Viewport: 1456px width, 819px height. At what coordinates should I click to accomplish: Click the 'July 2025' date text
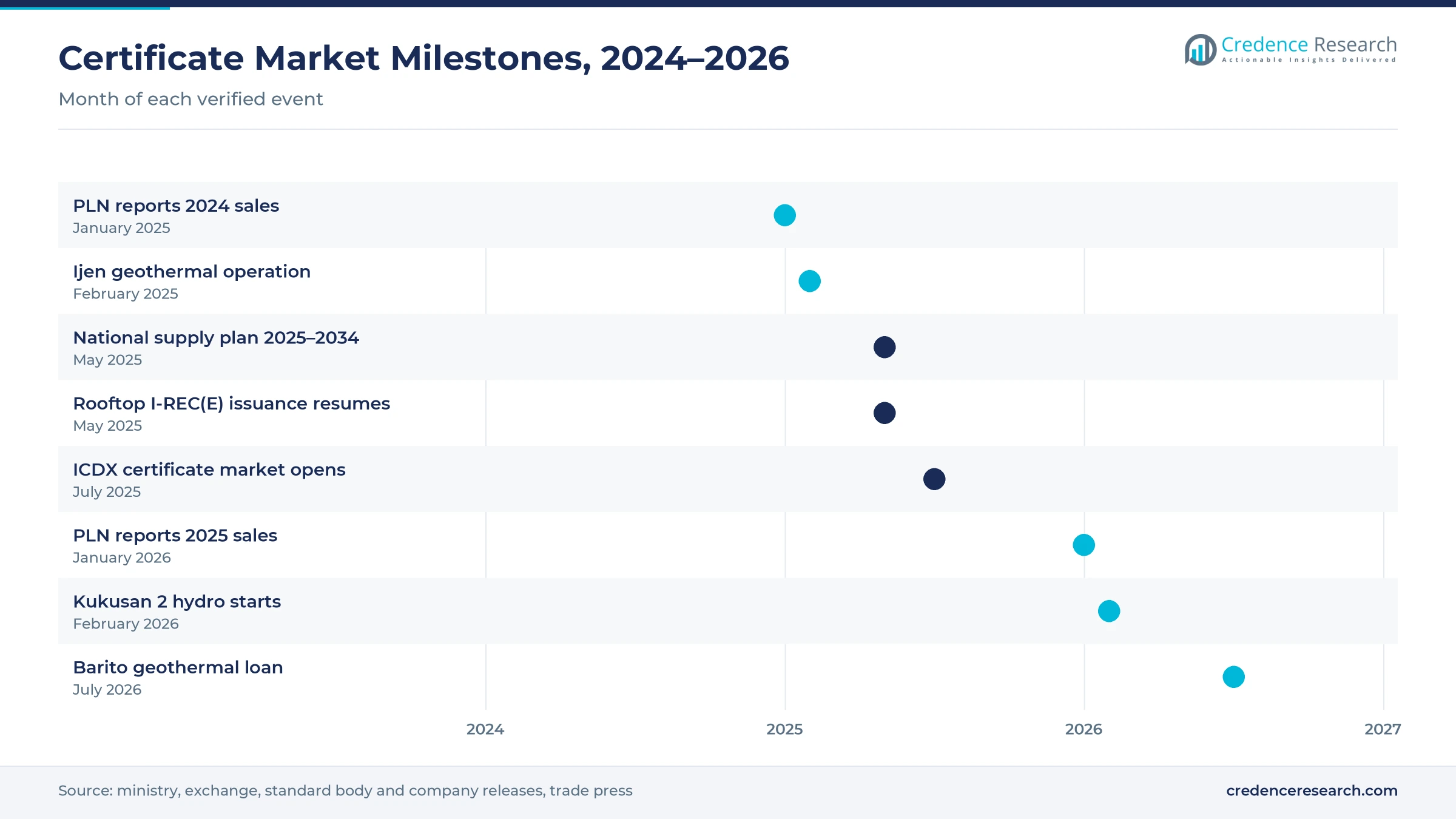coord(107,492)
